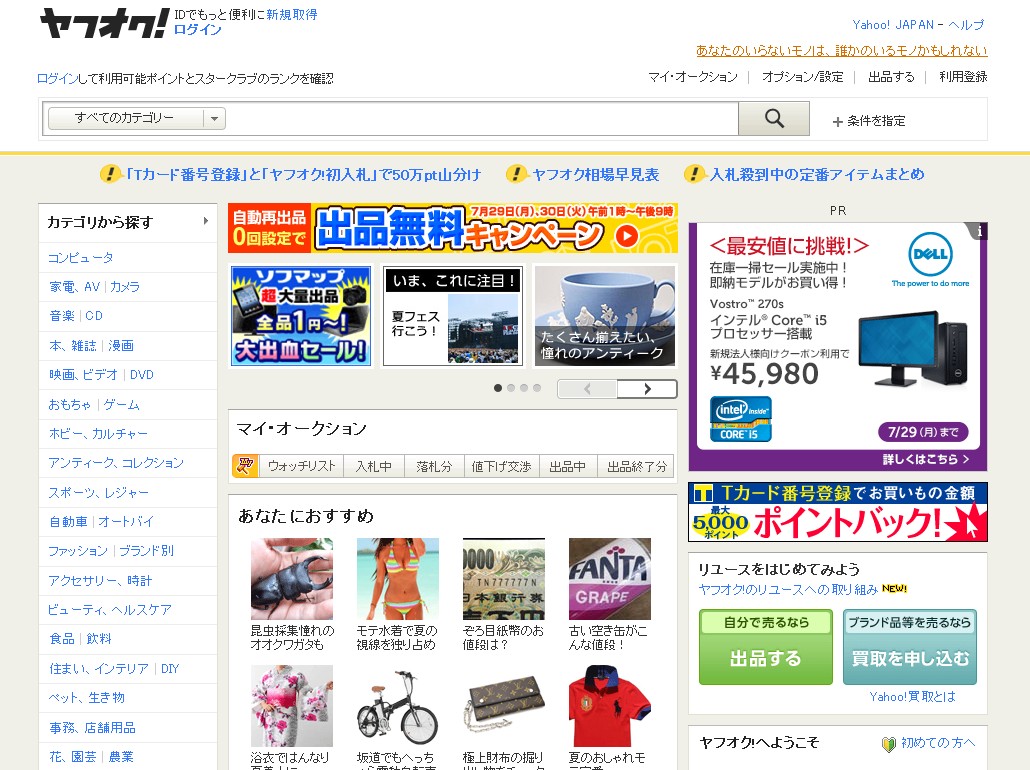
Task: Click exclamation icon before 入札殺到中 notice
Action: 694,174
